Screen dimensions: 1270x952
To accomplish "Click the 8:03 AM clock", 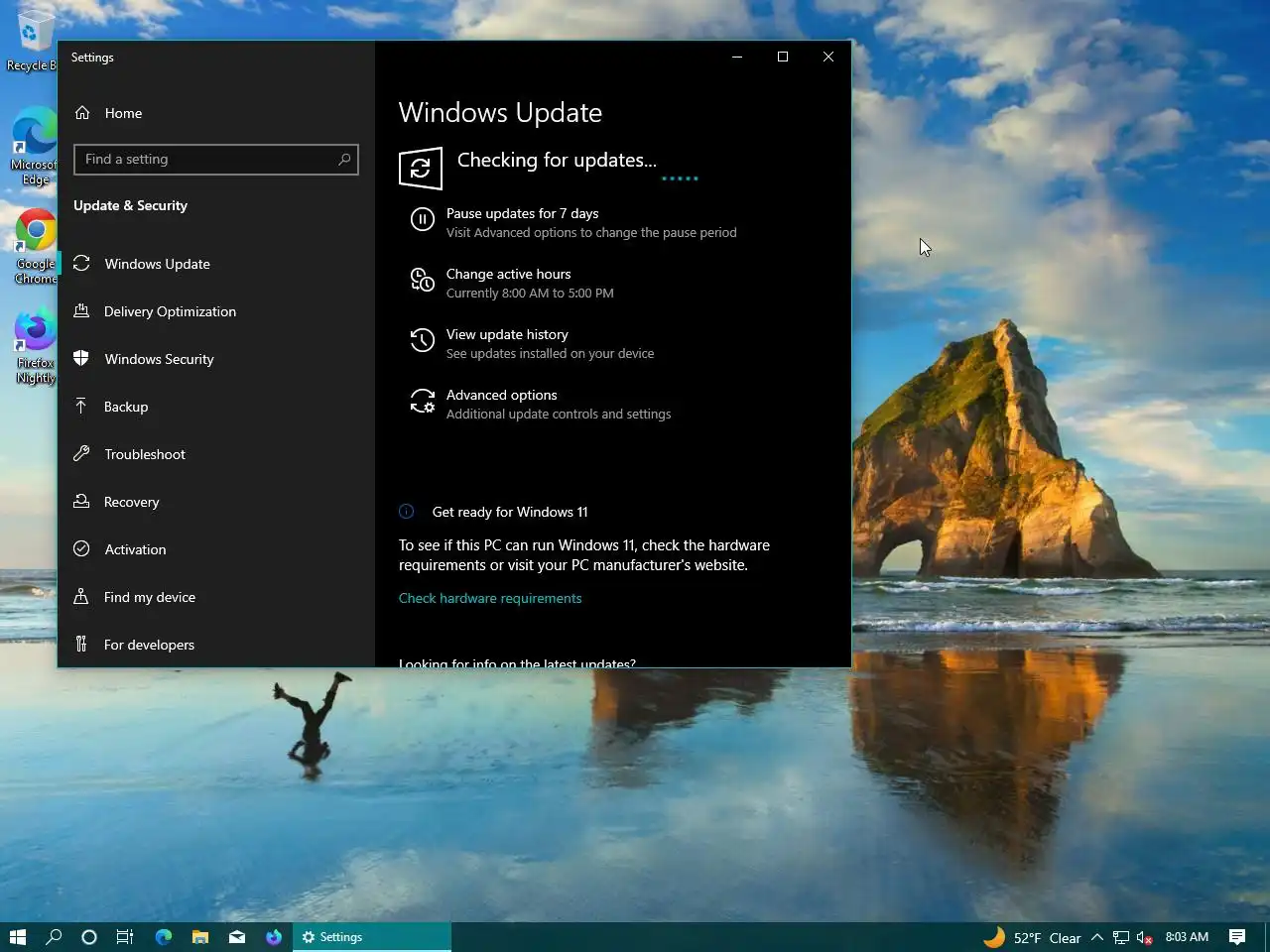I will (1187, 937).
